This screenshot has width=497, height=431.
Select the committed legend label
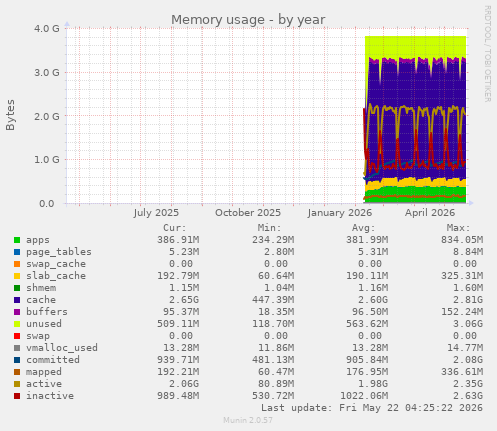(x=53, y=360)
